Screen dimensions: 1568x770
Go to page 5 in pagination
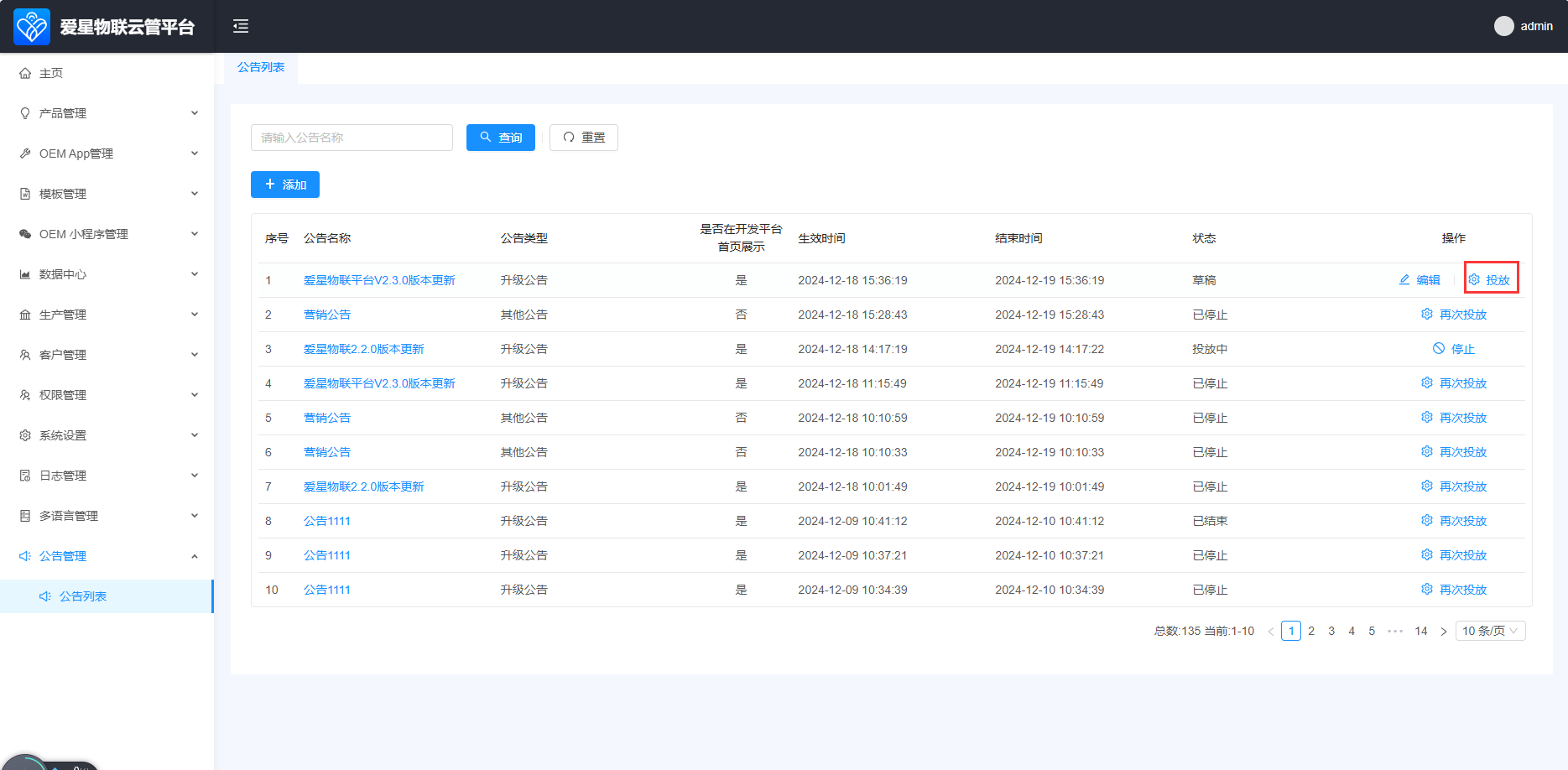1372,631
